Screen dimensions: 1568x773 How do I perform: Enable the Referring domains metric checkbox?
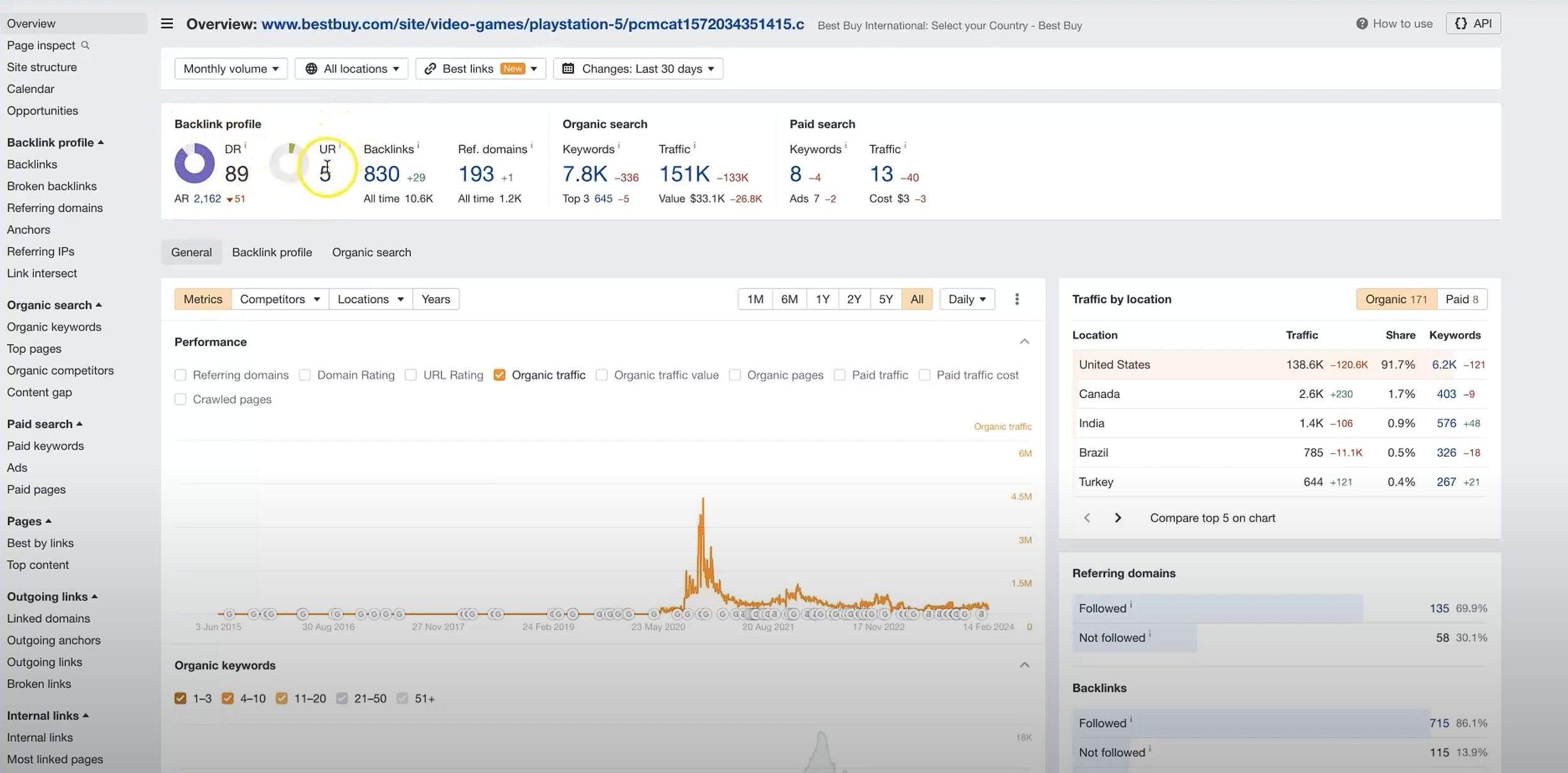click(x=181, y=375)
